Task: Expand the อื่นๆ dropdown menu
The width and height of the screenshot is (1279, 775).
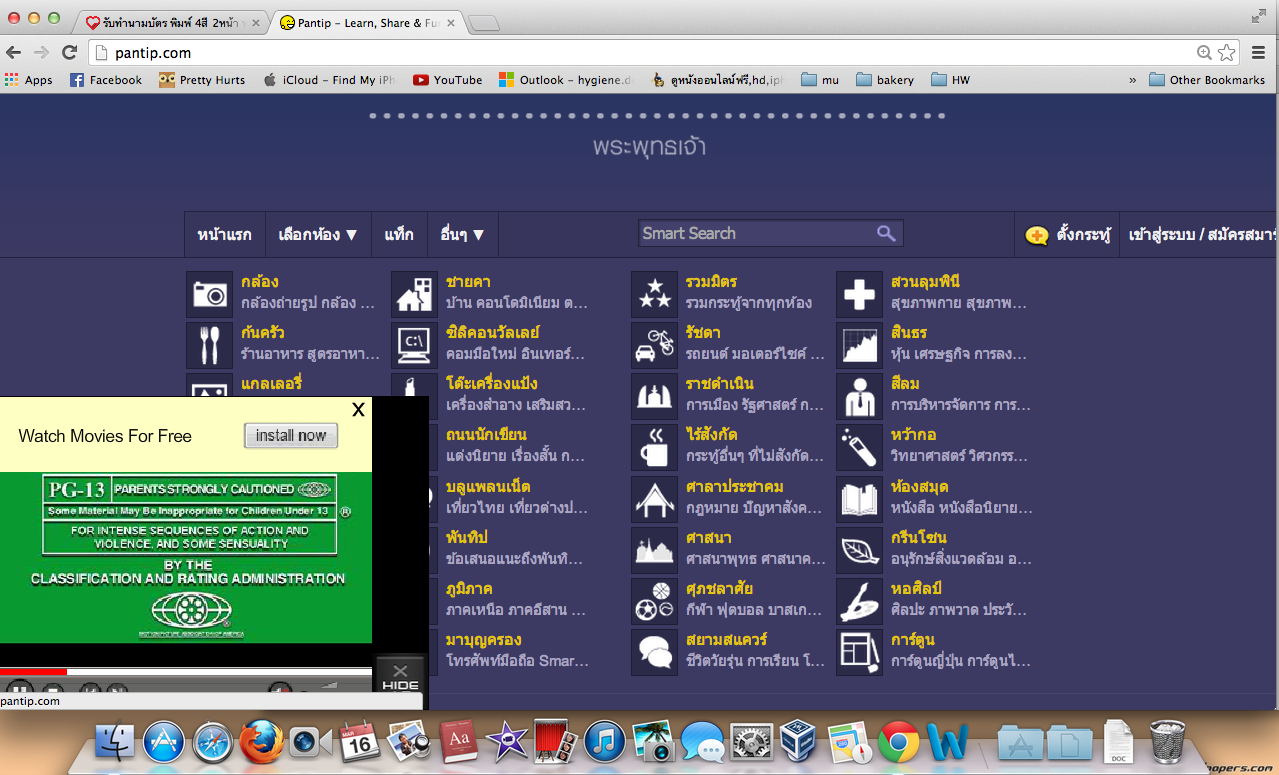Action: (x=463, y=235)
